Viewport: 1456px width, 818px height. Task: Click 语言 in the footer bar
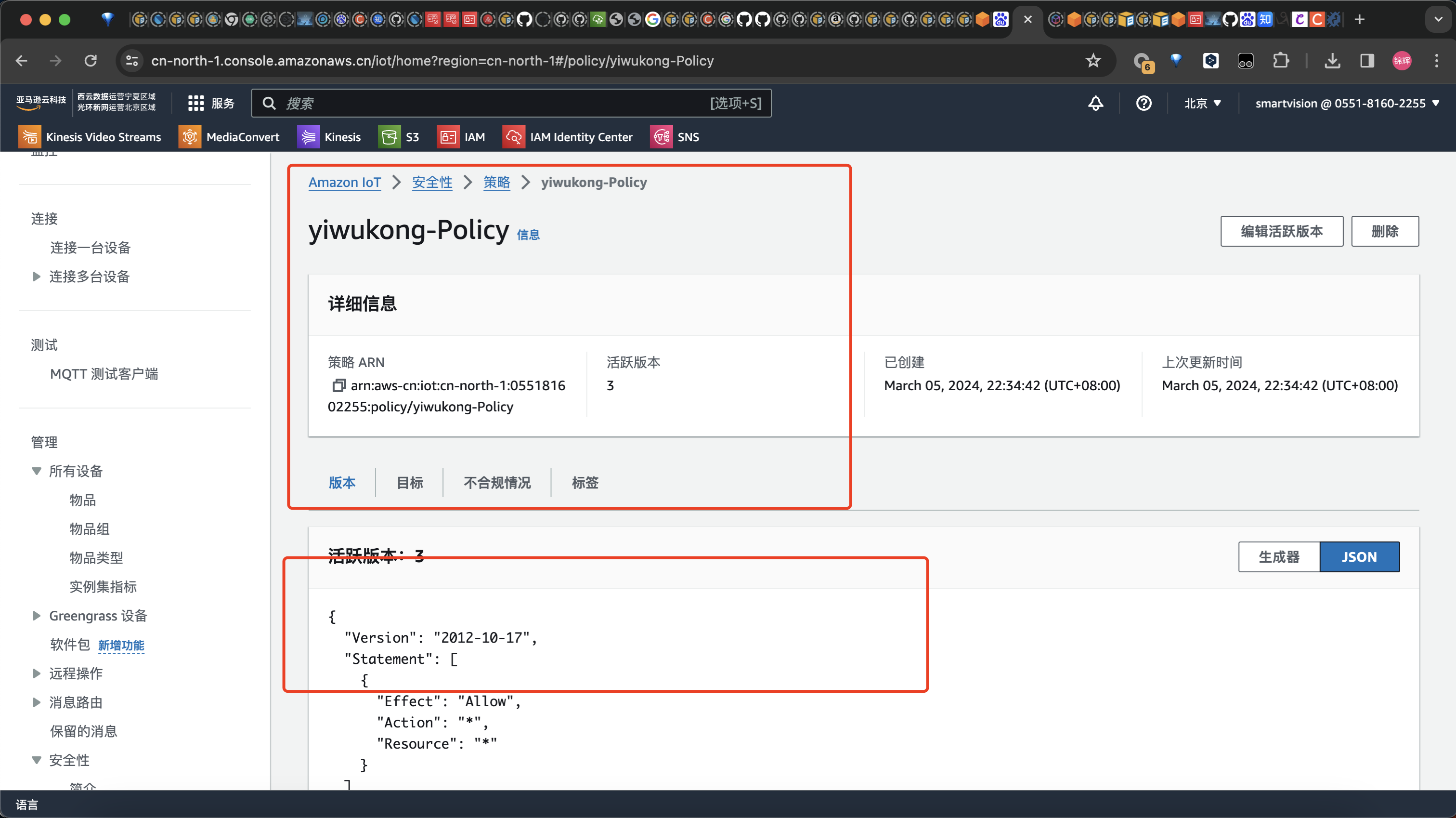point(26,805)
